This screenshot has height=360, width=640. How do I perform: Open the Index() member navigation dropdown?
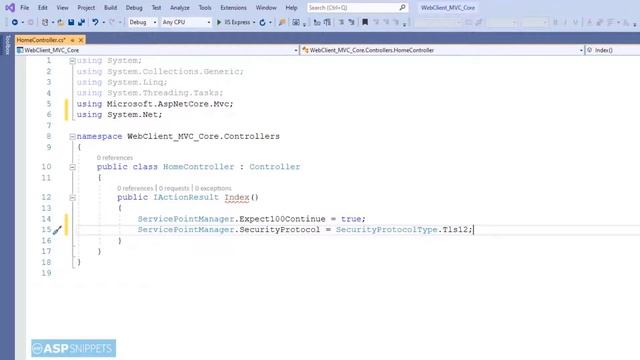612,50
